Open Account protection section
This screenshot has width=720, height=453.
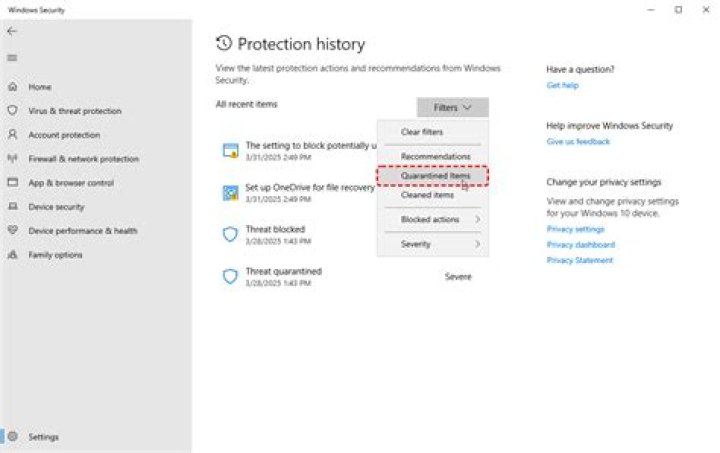tap(64, 135)
